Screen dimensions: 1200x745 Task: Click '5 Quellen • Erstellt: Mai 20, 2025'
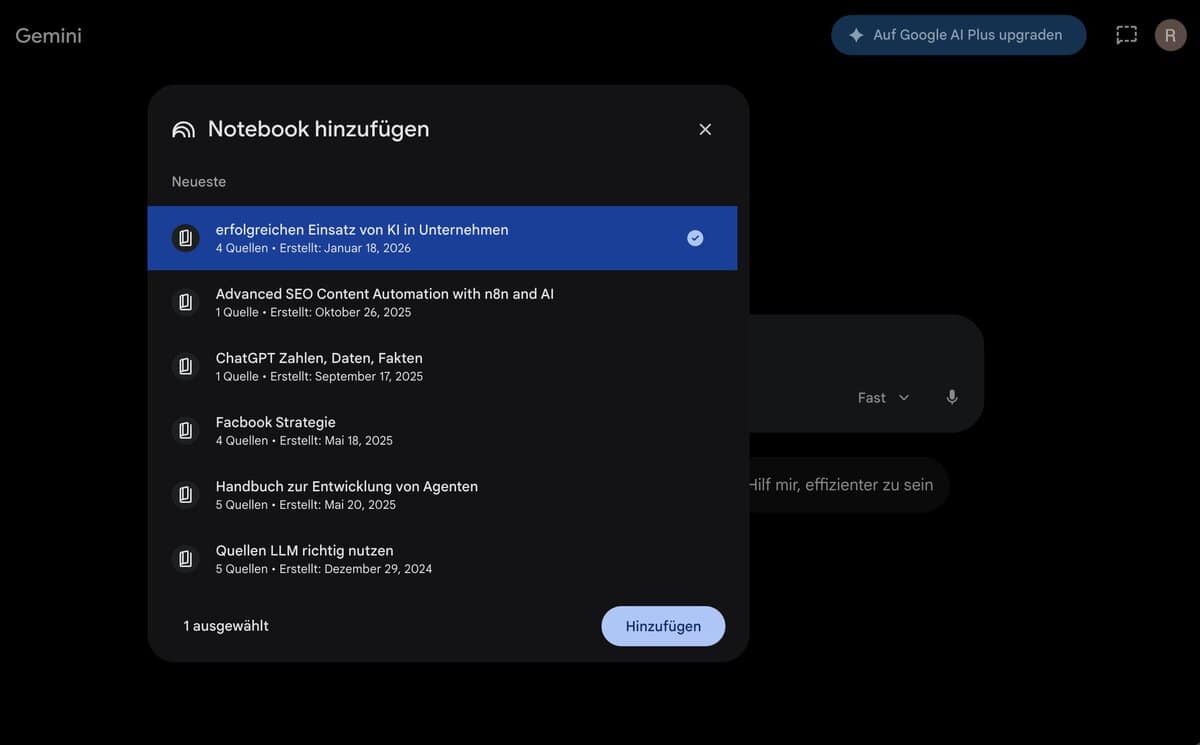[306, 504]
